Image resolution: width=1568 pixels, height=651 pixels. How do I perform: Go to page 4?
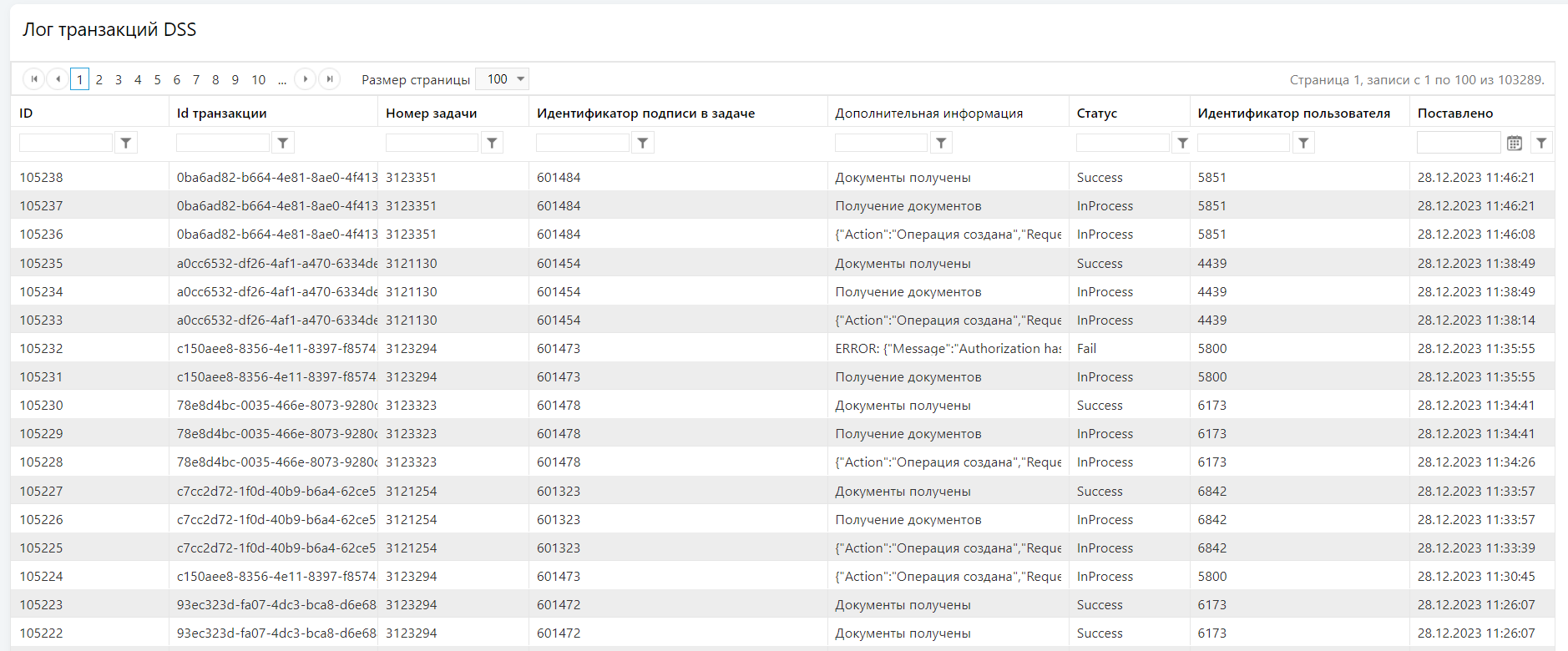138,79
